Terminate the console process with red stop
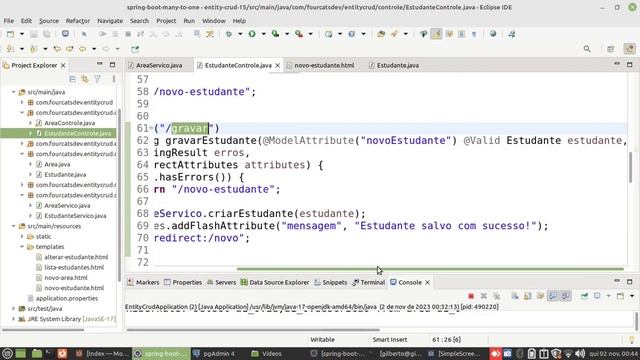Screen dimensions: 640x360 tap(471, 296)
